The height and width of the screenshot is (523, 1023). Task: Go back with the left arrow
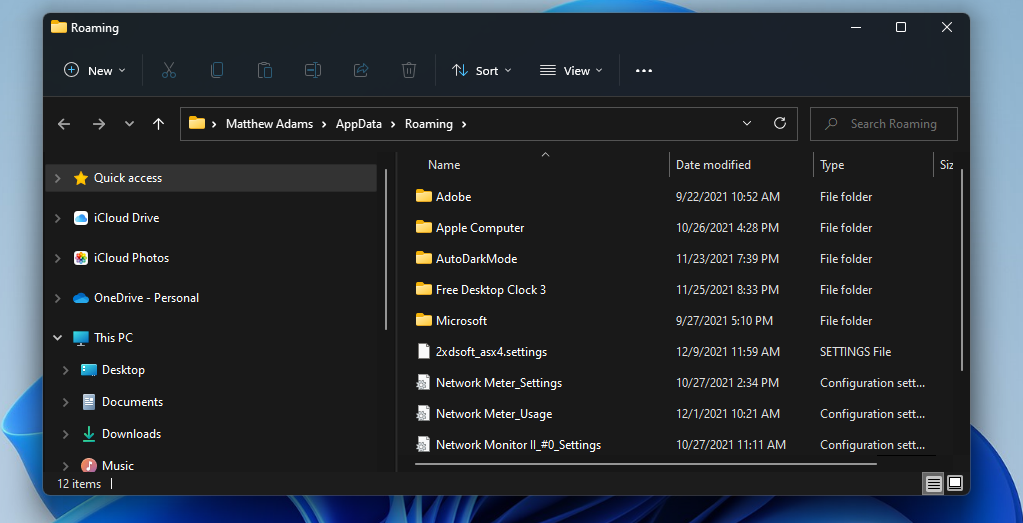pos(64,124)
